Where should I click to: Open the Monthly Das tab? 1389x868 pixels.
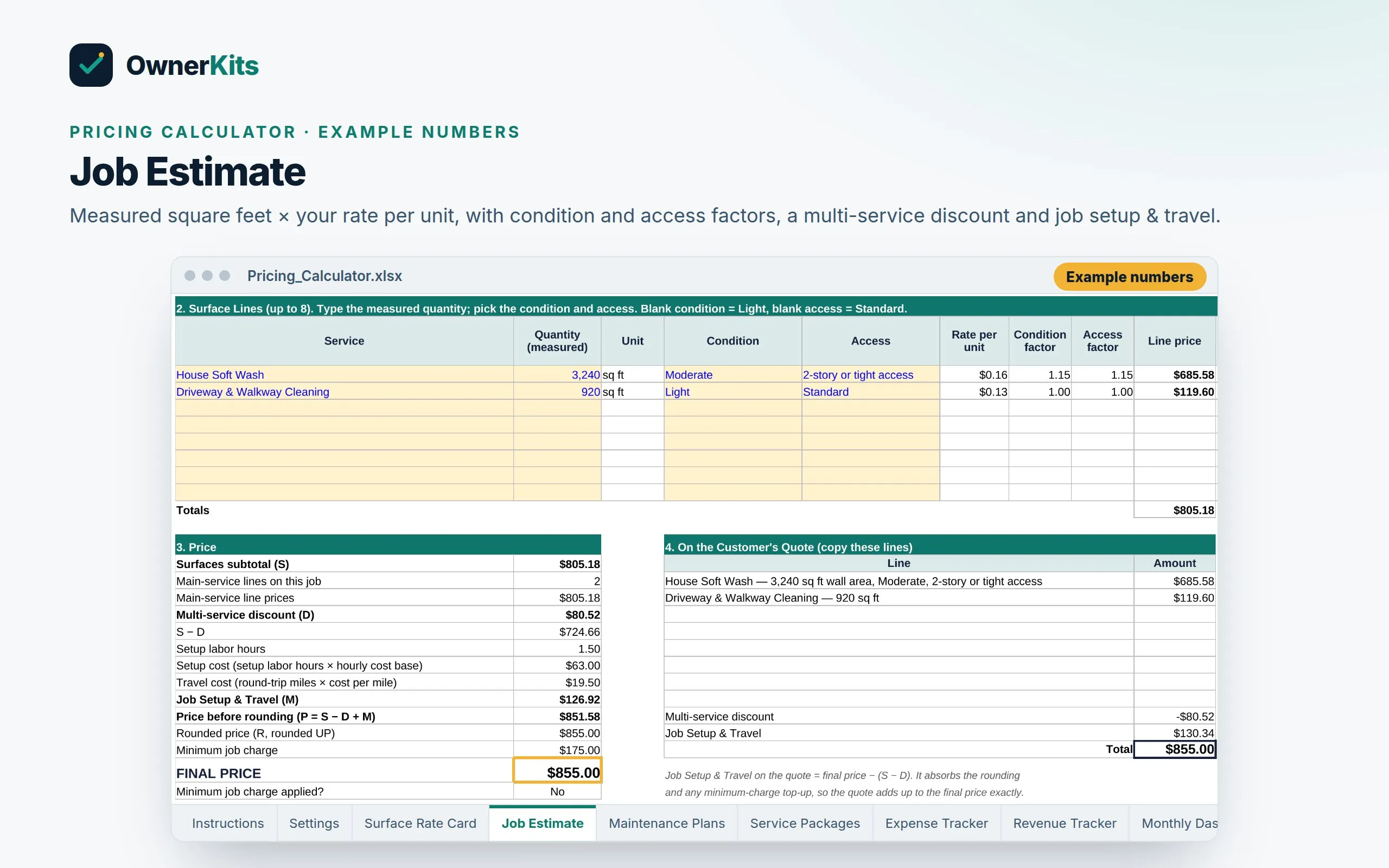[1173, 823]
